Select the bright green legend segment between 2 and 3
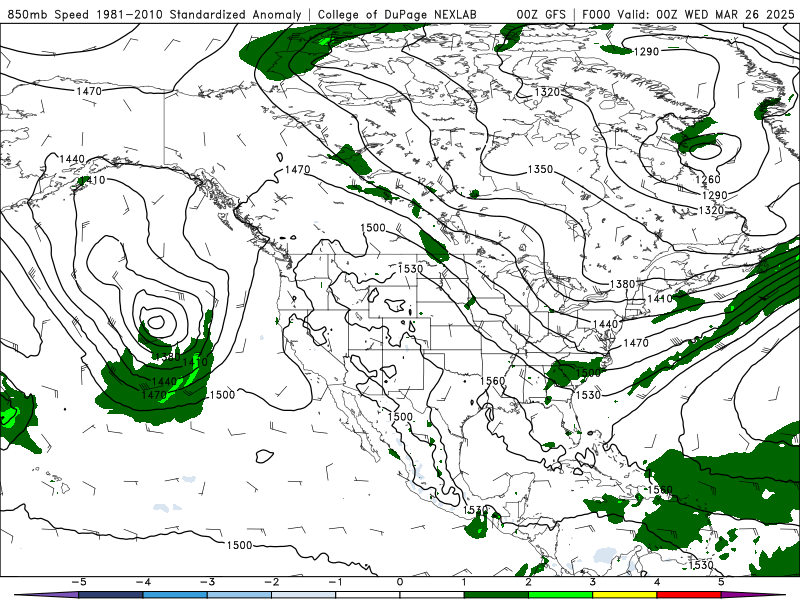This screenshot has width=800, height=600. (560, 595)
